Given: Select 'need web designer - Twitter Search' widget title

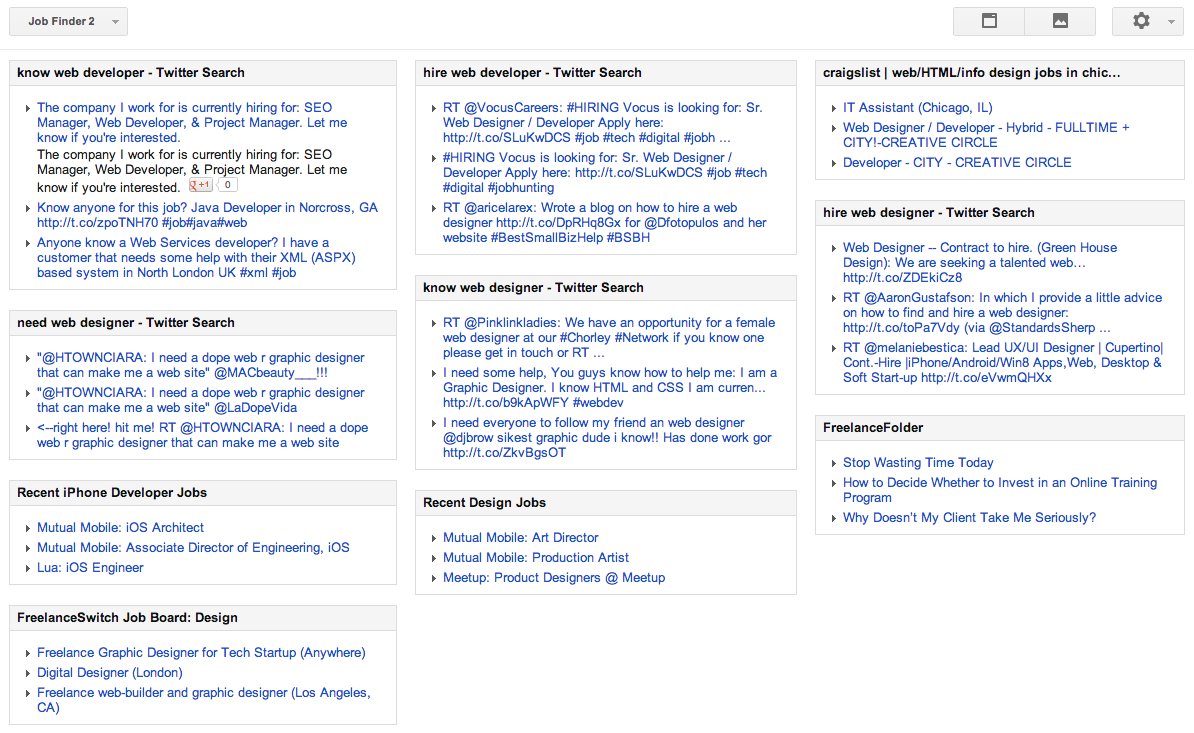Looking at the screenshot, I should pos(126,322).
